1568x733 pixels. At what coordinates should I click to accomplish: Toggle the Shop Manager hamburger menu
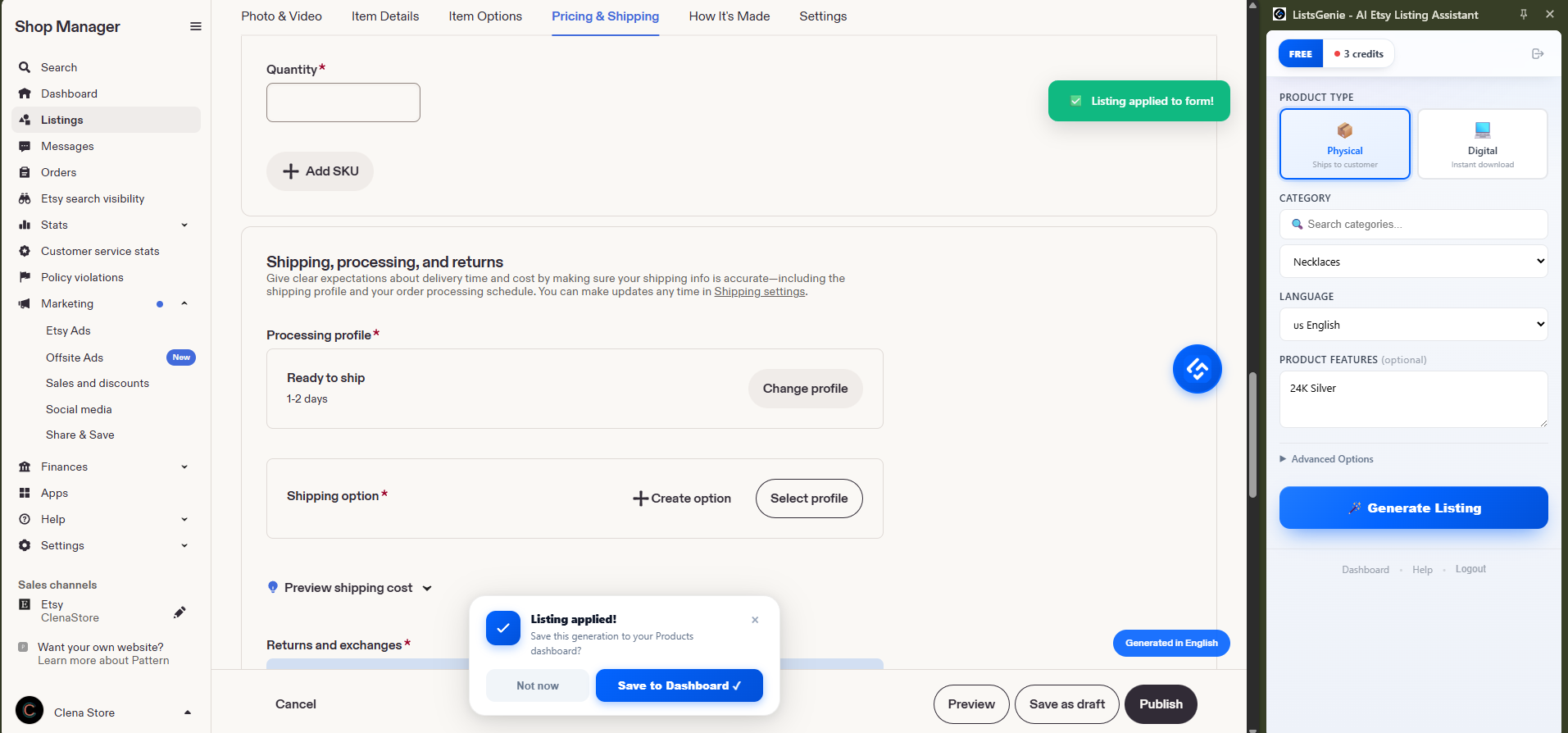195,26
